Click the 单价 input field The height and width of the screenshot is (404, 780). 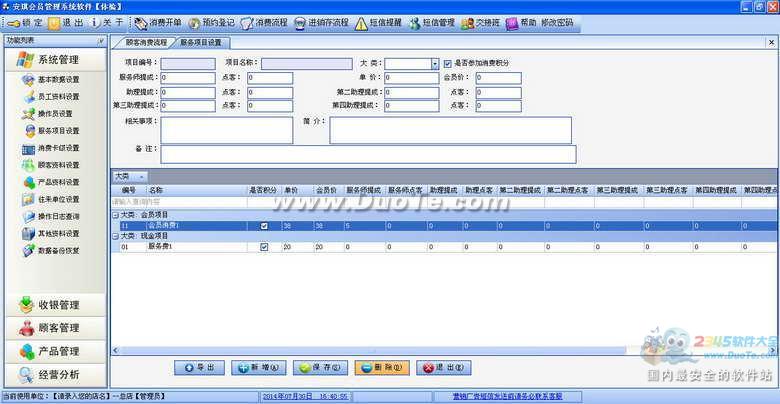click(412, 78)
